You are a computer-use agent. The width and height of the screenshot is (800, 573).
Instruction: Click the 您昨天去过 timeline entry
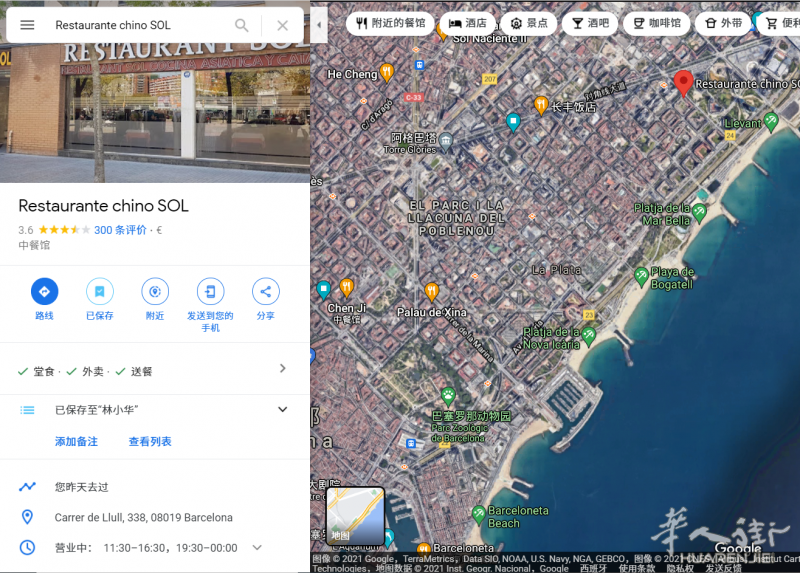[155, 487]
